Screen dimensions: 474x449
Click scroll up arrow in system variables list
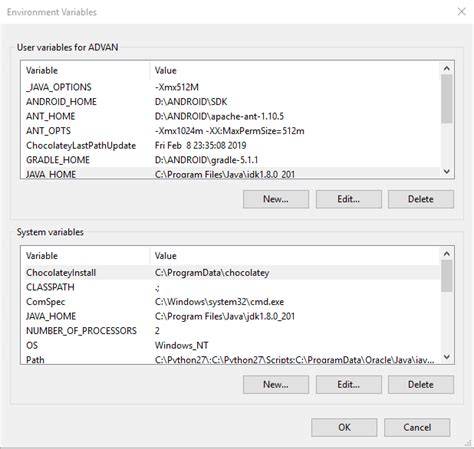447,254
